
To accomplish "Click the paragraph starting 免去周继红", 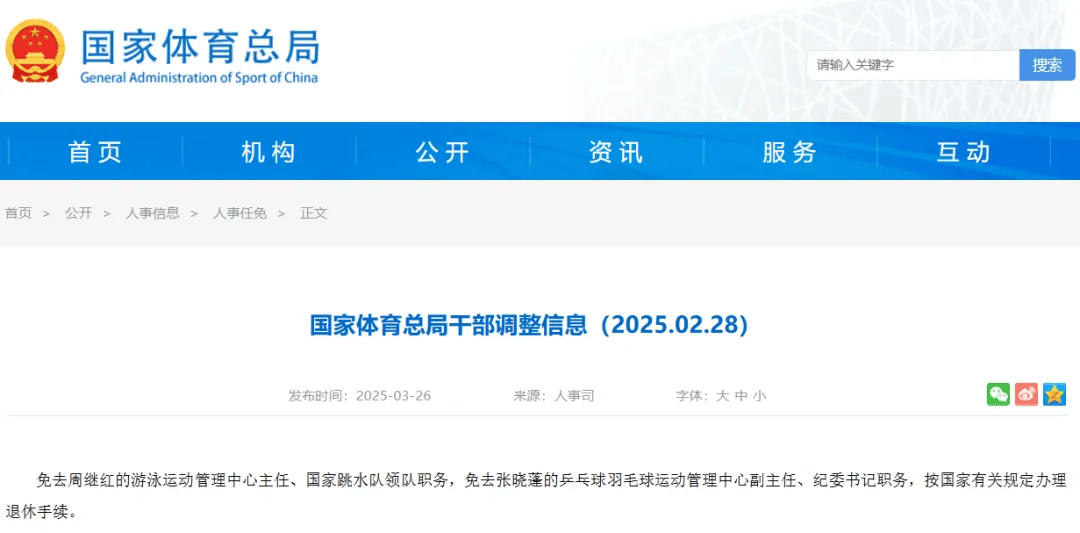I will [x=536, y=496].
